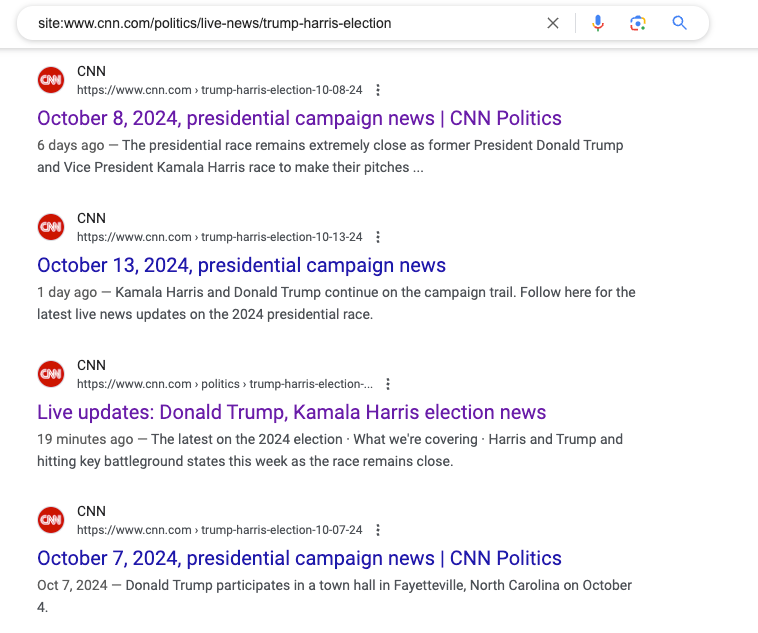This screenshot has height=633, width=758.
Task: Start voice search with microphone icon
Action: 598,23
